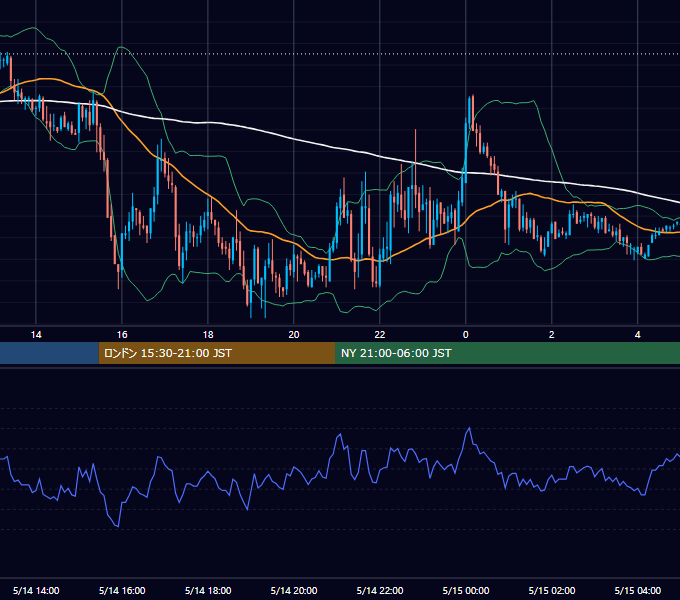Click the ロンドン 15:30-21:00 JST session bar
This screenshot has width=680, height=600.
coord(217,353)
